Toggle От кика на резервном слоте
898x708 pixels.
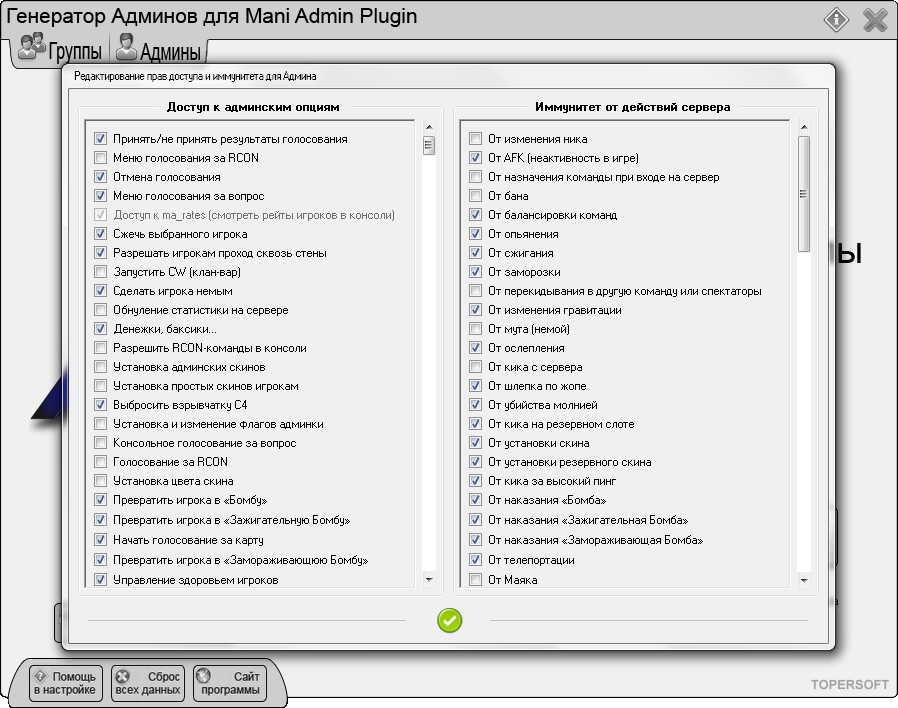pyautogui.click(x=475, y=424)
